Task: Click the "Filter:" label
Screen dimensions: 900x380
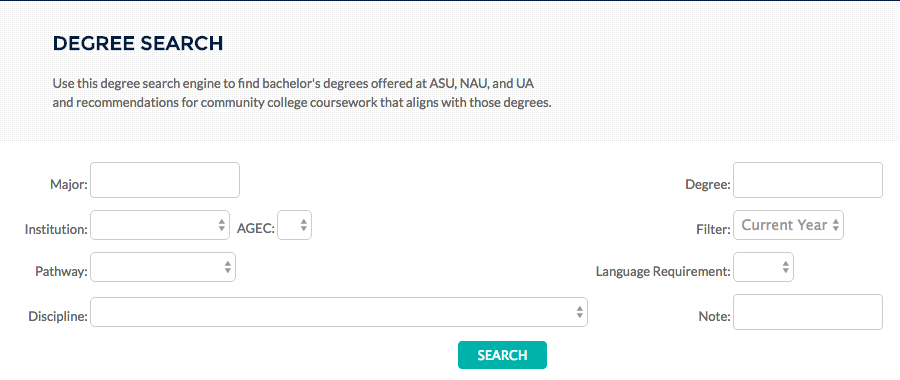Action: click(713, 230)
